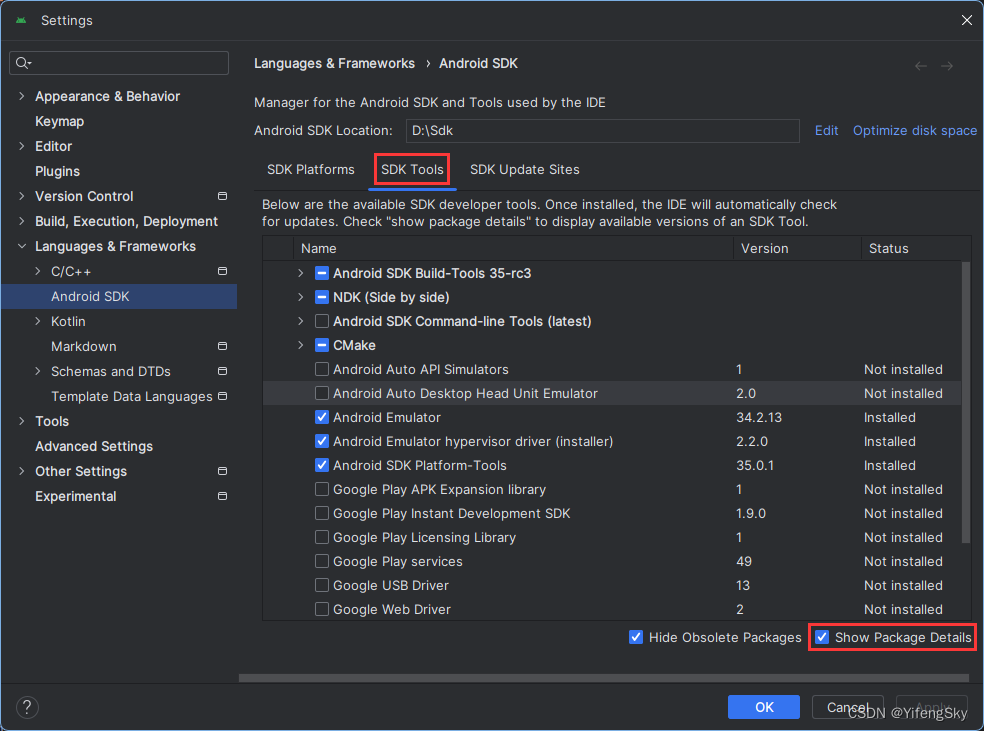This screenshot has width=984, height=731.
Task: Expand NDK (Side by side) row
Action: coord(301,297)
